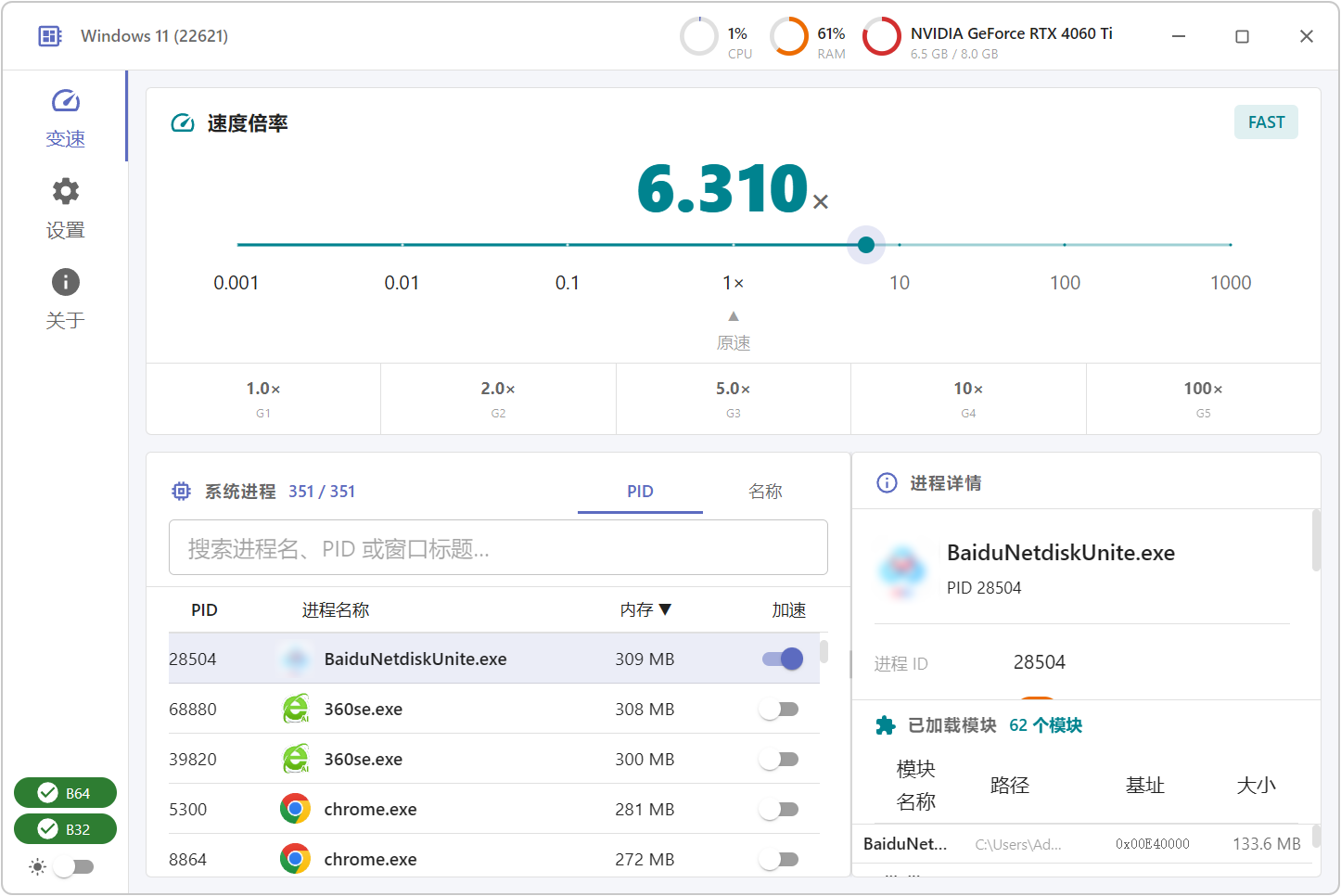
Task: Click the 加速 column header
Action: [789, 610]
